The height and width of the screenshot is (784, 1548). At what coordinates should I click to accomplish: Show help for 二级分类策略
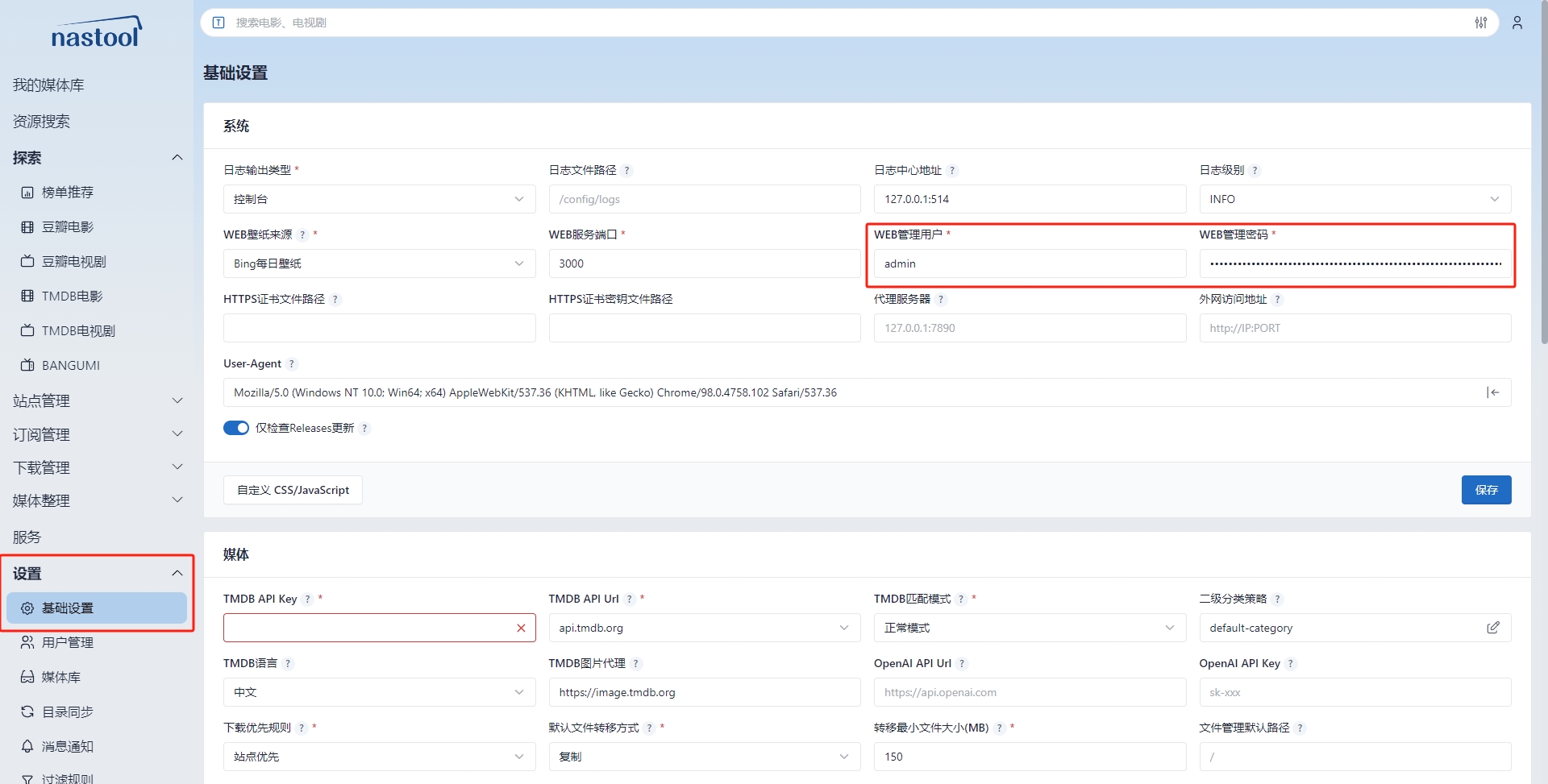(x=1277, y=599)
